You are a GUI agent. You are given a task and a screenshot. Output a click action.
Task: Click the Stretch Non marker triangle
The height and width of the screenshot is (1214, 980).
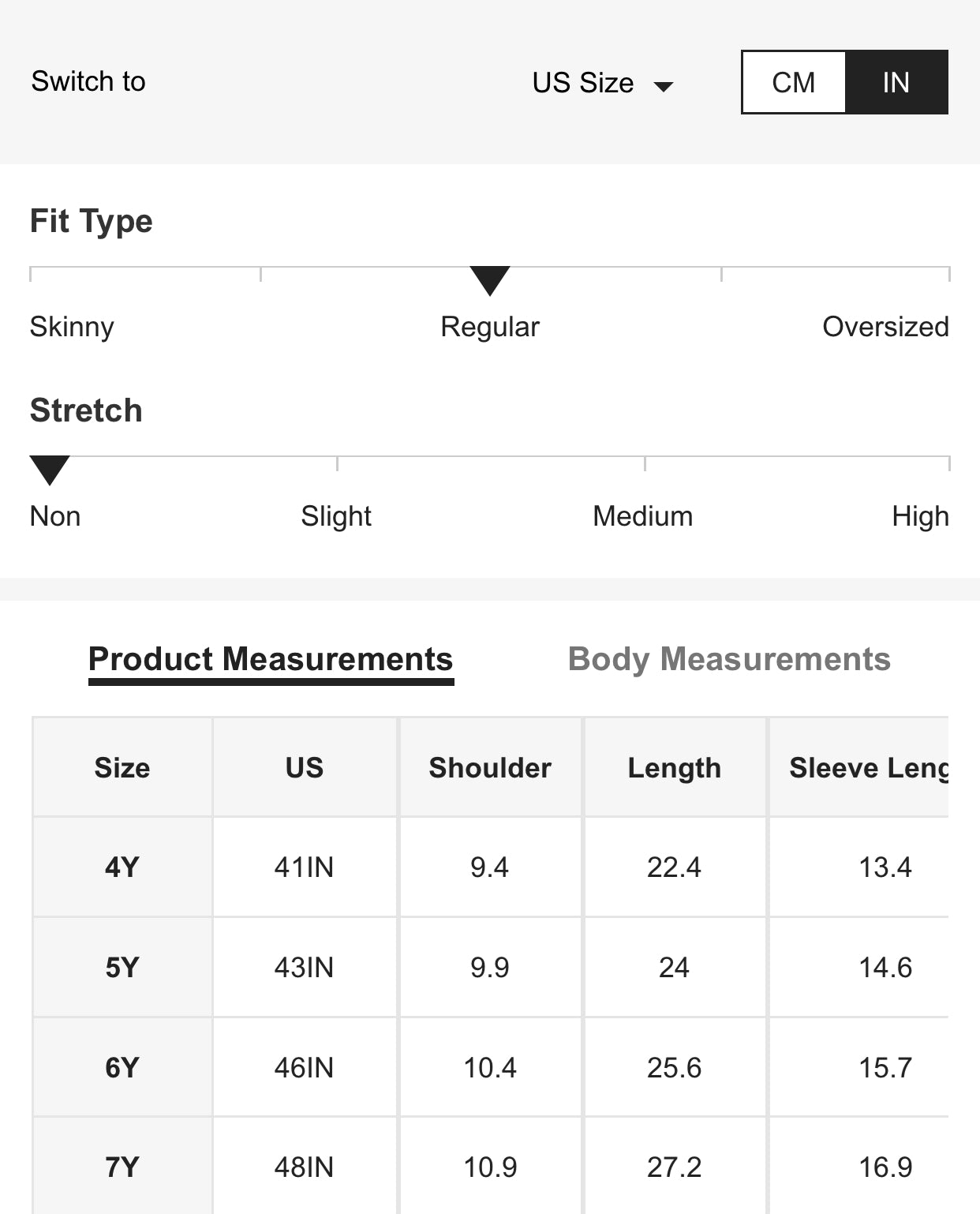click(50, 470)
